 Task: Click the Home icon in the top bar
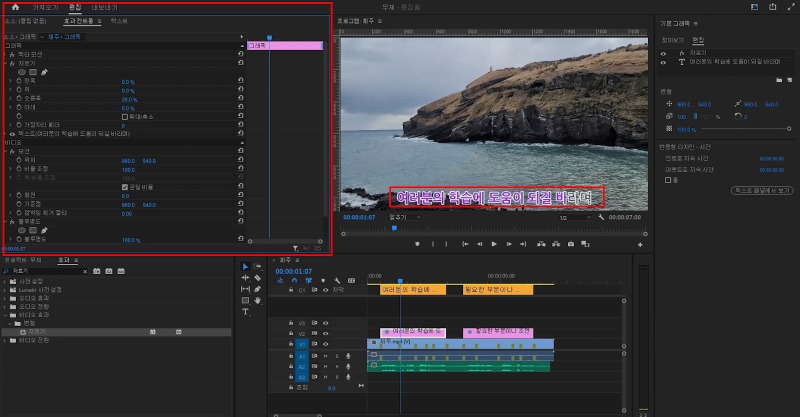tap(15, 7)
